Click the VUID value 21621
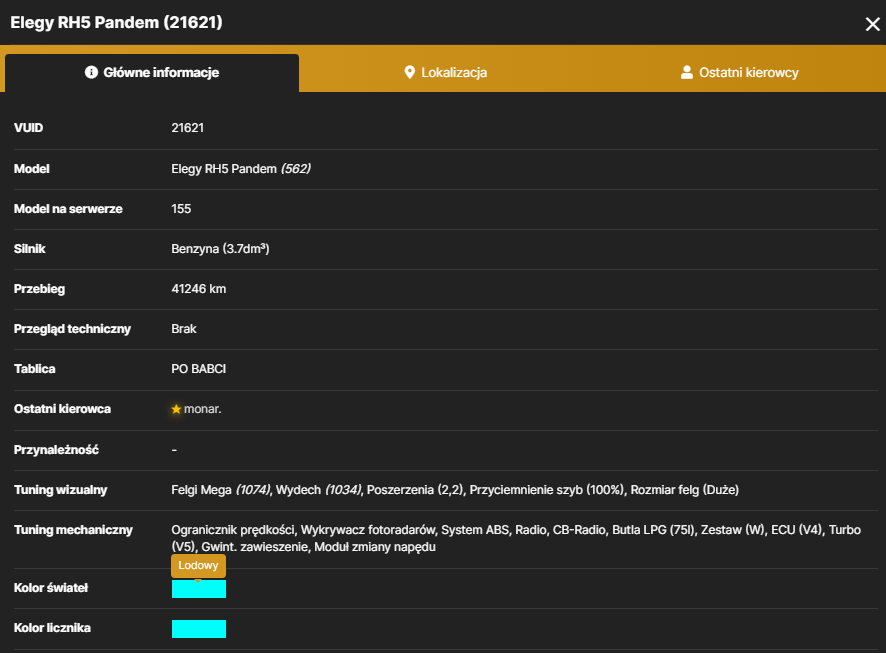The image size is (886, 653). 188,128
